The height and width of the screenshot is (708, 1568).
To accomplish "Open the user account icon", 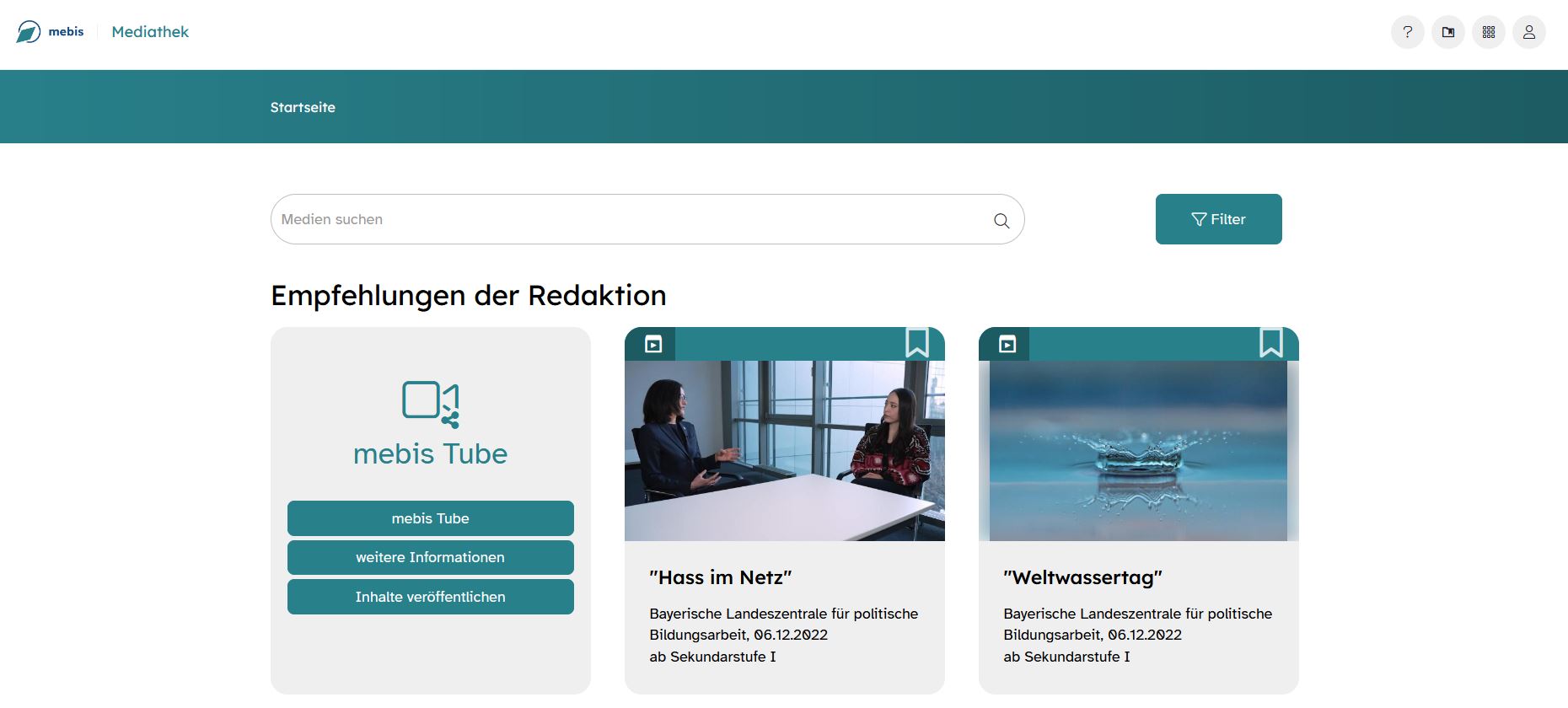I will pos(1528,32).
